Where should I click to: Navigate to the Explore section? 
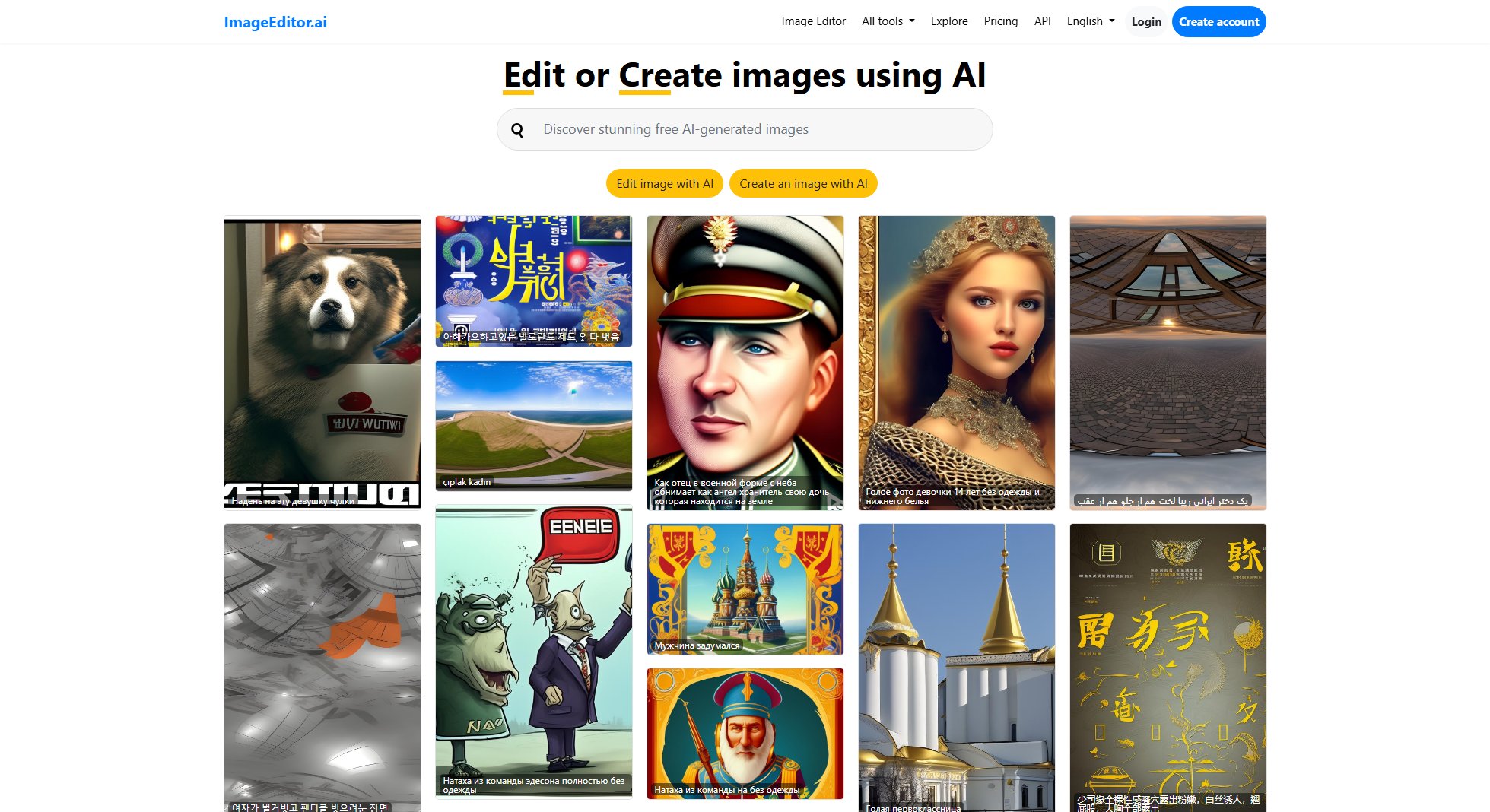[x=948, y=21]
